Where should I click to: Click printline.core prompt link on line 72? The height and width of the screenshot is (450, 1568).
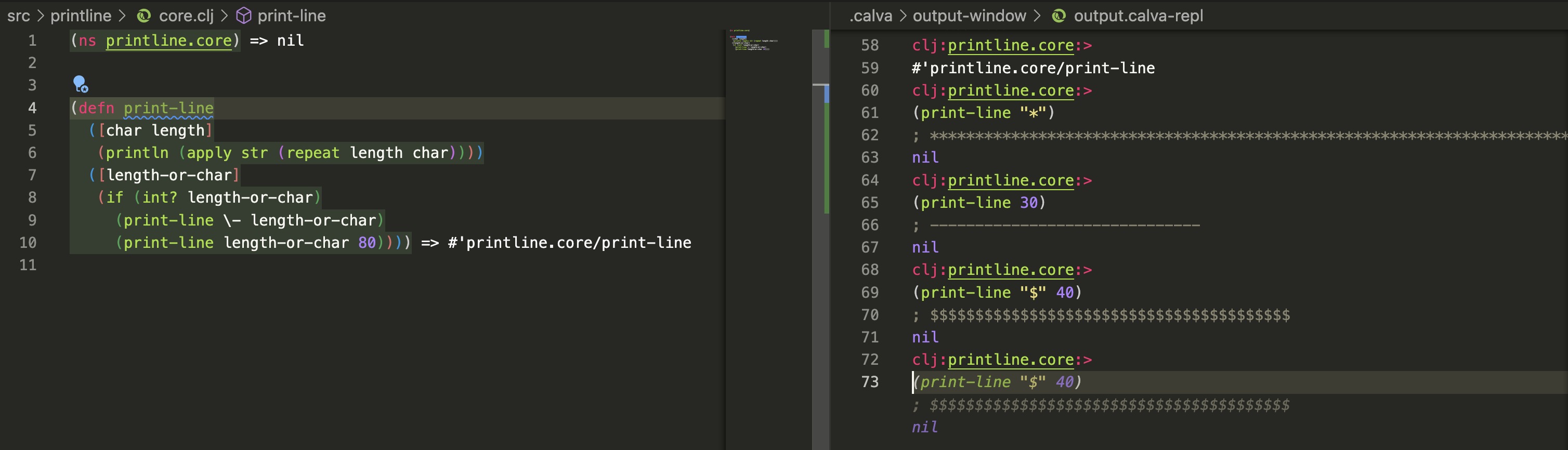1011,360
